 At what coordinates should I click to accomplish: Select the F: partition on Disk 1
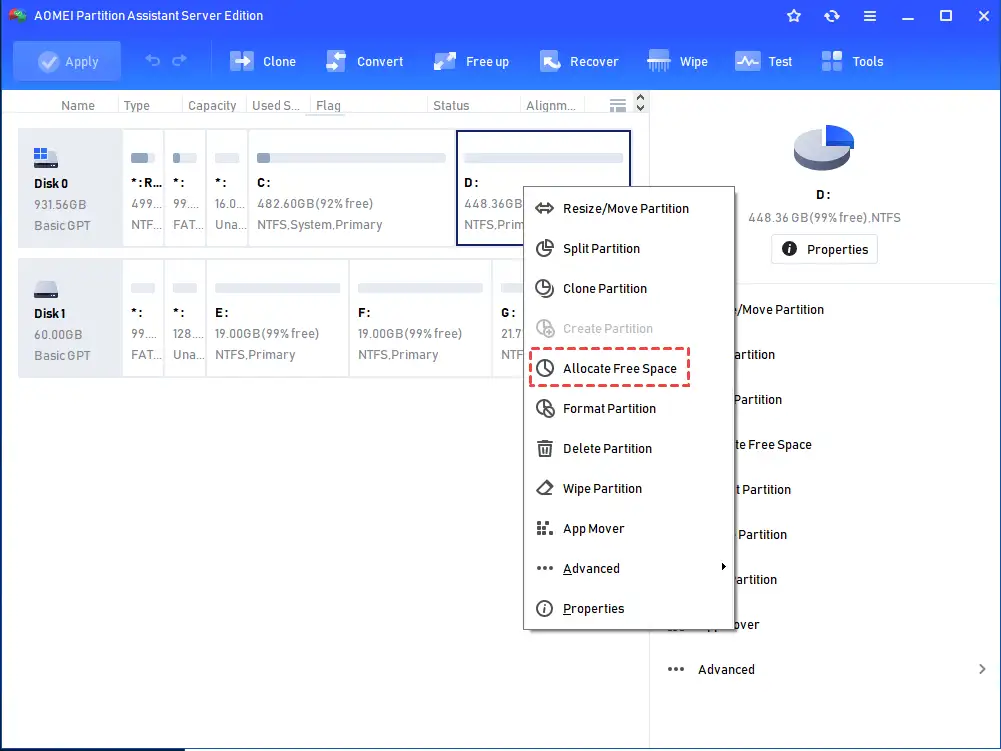420,318
